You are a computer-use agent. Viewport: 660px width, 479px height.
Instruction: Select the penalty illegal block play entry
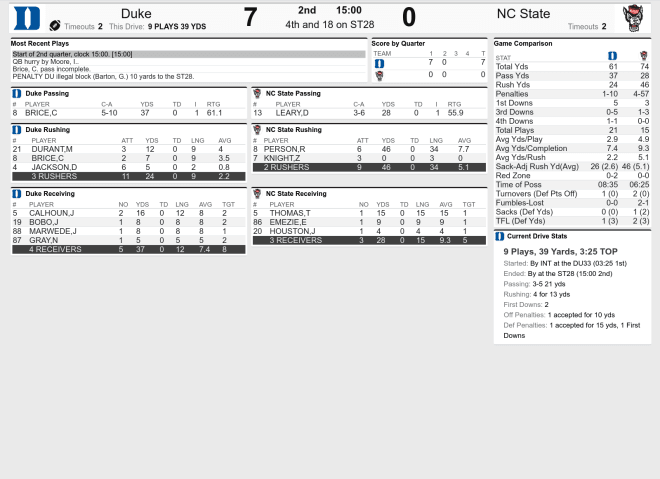103,77
